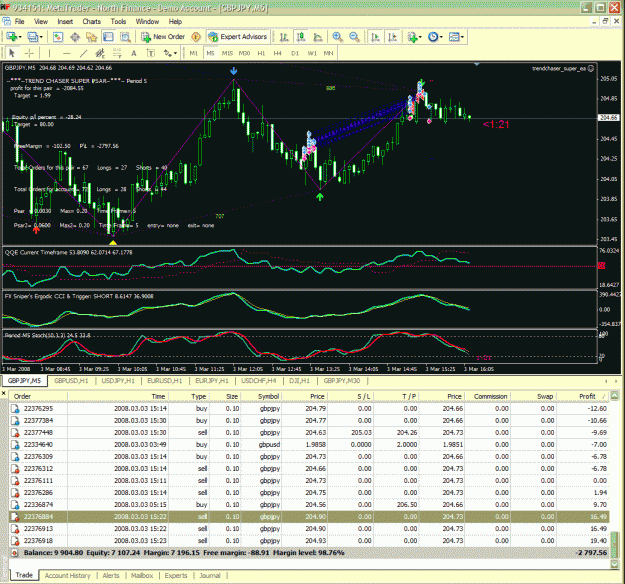This screenshot has height=584, width=625.
Task: Close the terminal panel with the x
Action: pyautogui.click(x=4, y=394)
